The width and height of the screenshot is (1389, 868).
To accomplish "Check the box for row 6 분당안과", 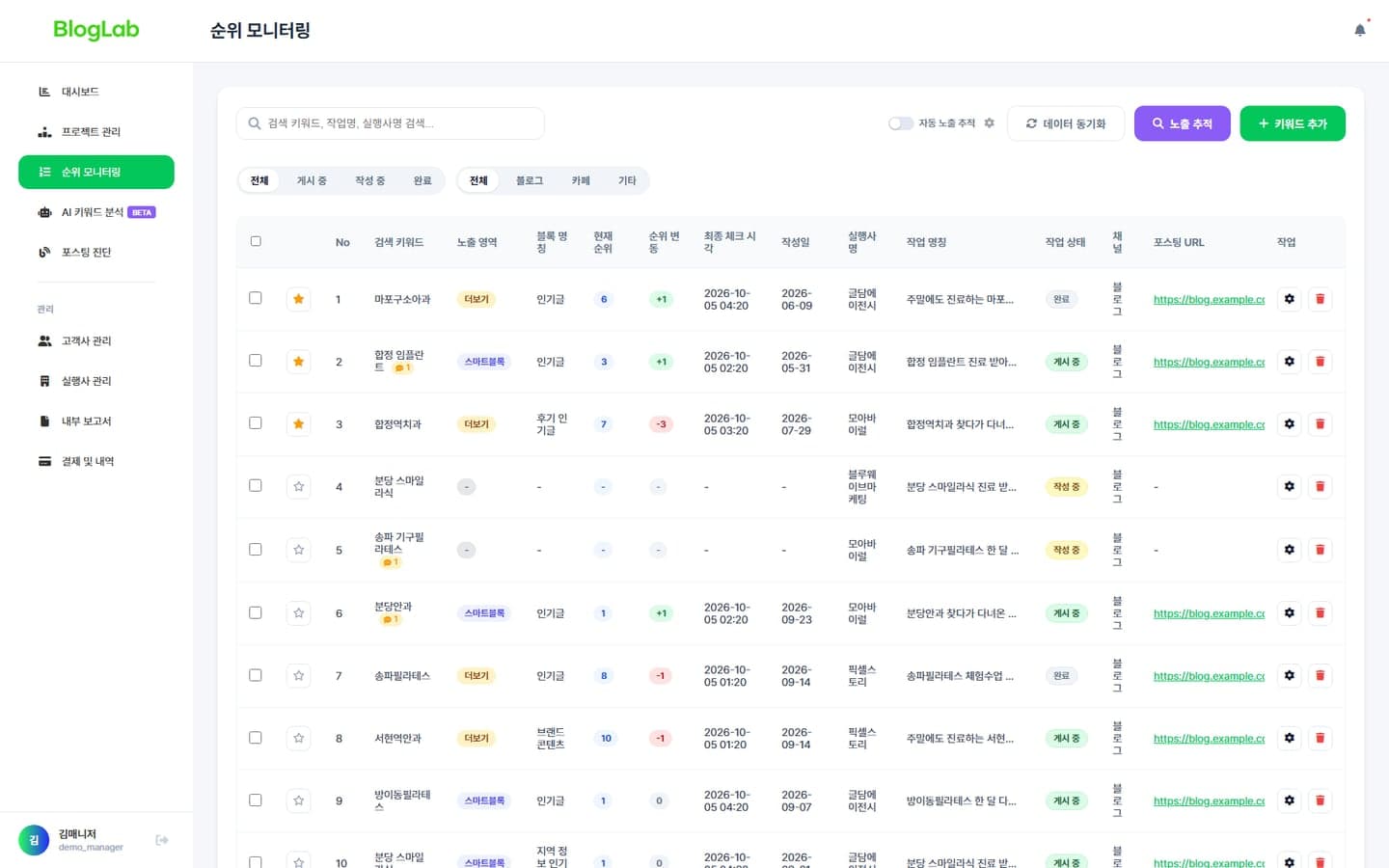I will [256, 612].
